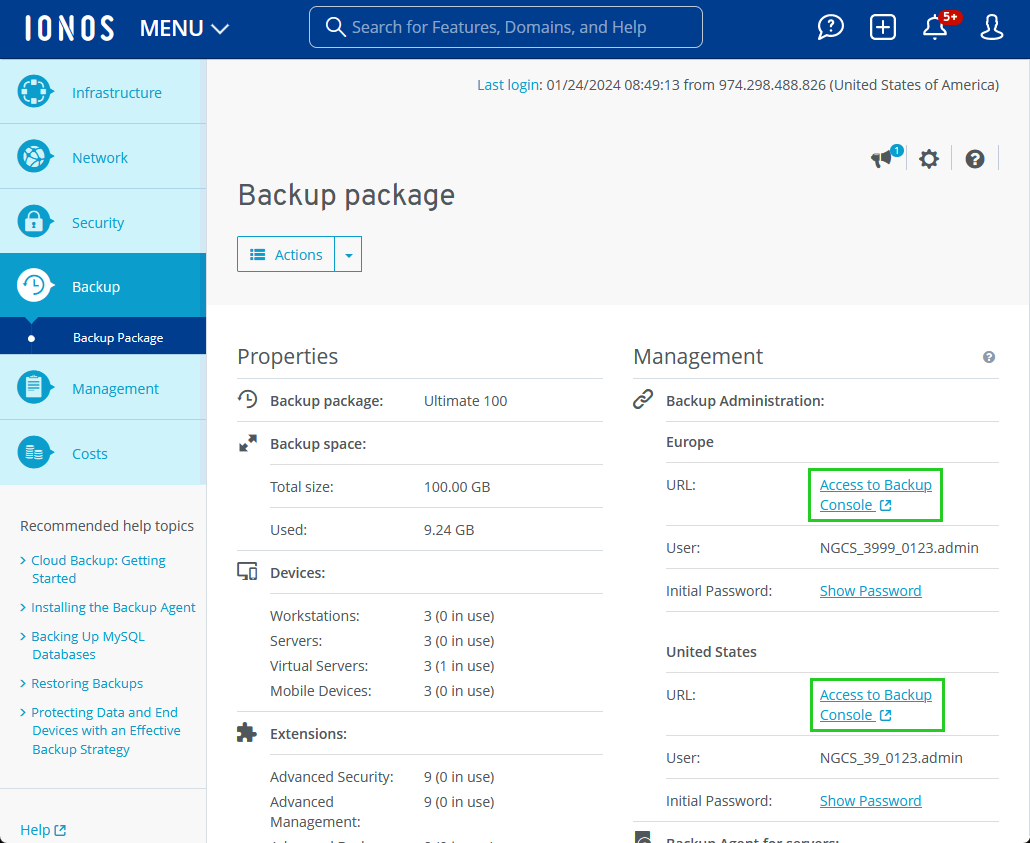
Task: Open the Network sidebar menu
Action: (100, 158)
